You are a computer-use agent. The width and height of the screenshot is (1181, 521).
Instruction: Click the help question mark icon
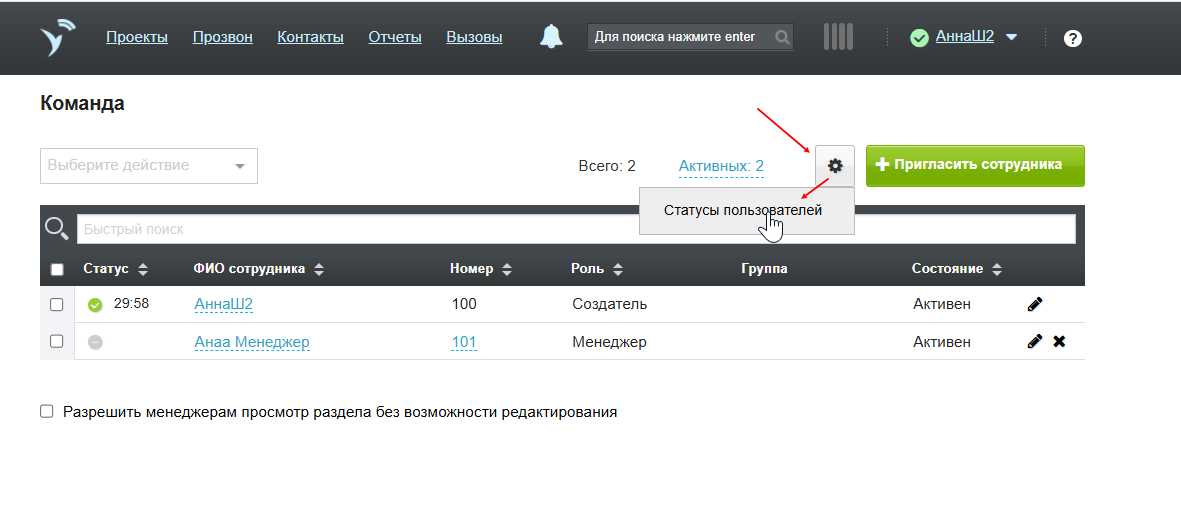(x=1072, y=38)
